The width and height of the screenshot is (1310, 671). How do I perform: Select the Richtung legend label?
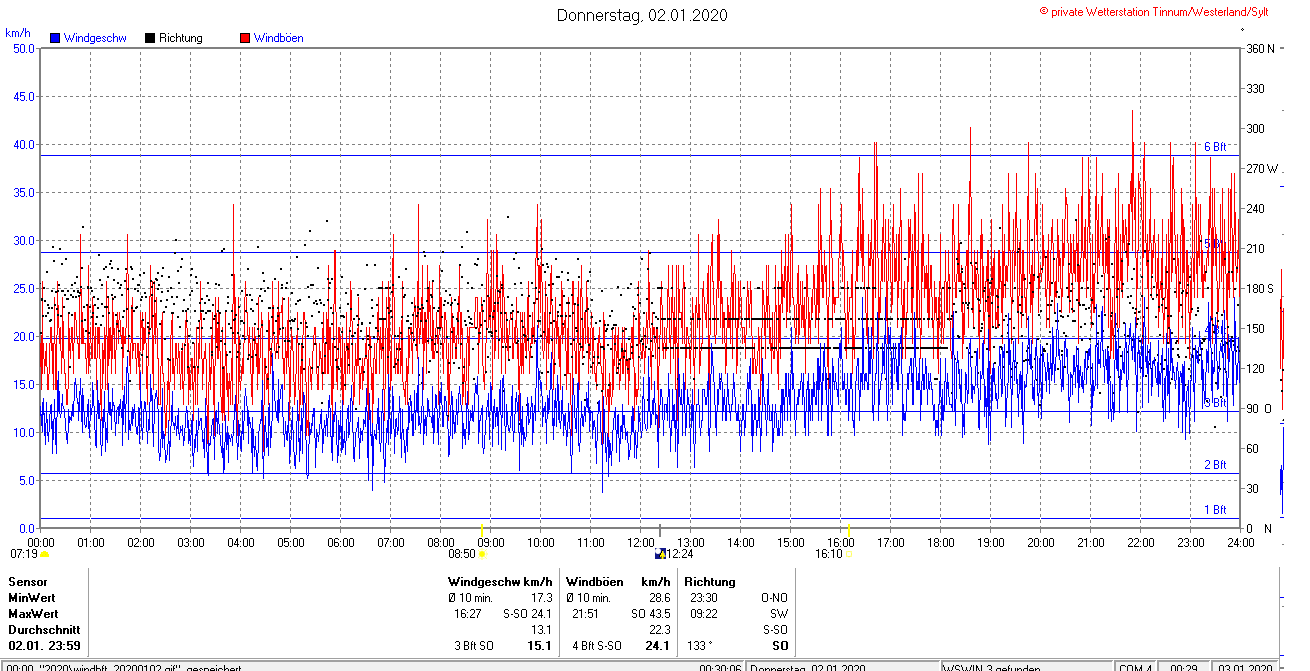(x=181, y=38)
